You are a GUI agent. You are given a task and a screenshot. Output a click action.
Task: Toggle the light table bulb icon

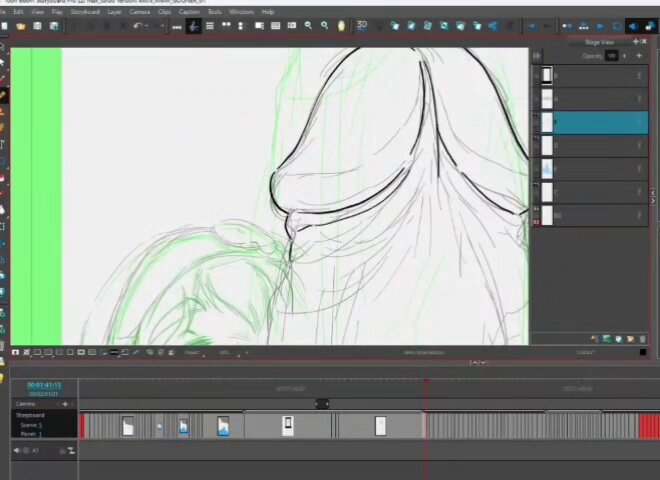(x=341, y=26)
